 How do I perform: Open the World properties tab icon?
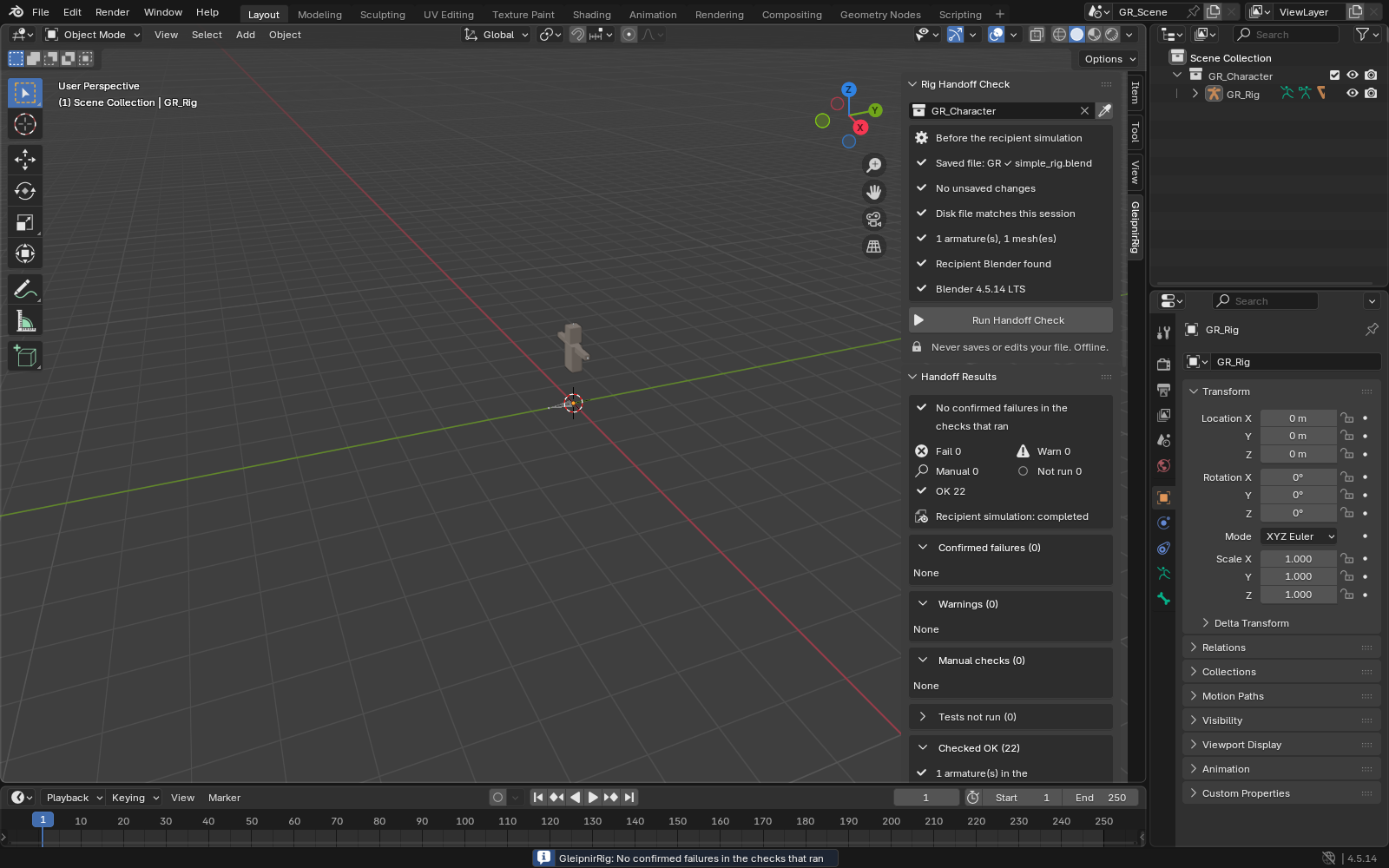tap(1164, 466)
